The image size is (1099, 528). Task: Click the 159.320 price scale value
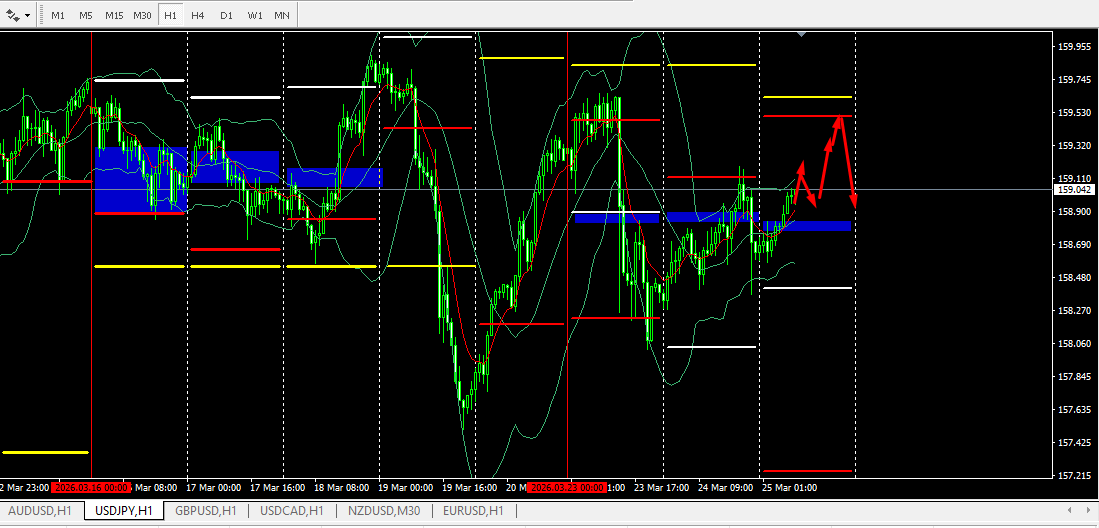(x=1074, y=146)
